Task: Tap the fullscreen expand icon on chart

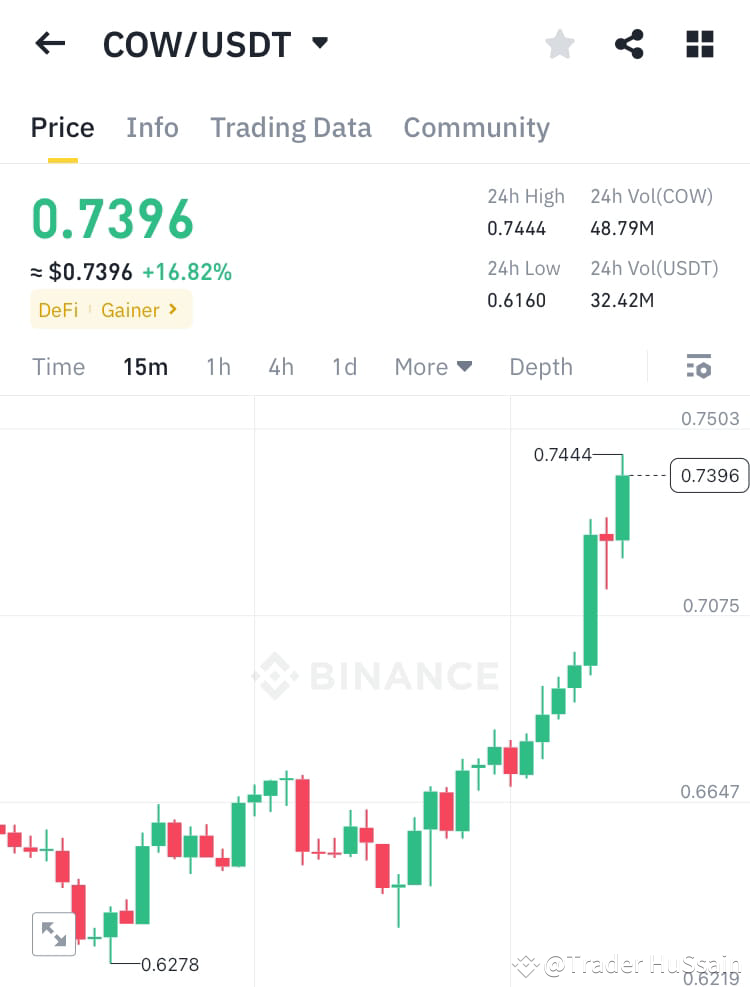Action: point(54,934)
